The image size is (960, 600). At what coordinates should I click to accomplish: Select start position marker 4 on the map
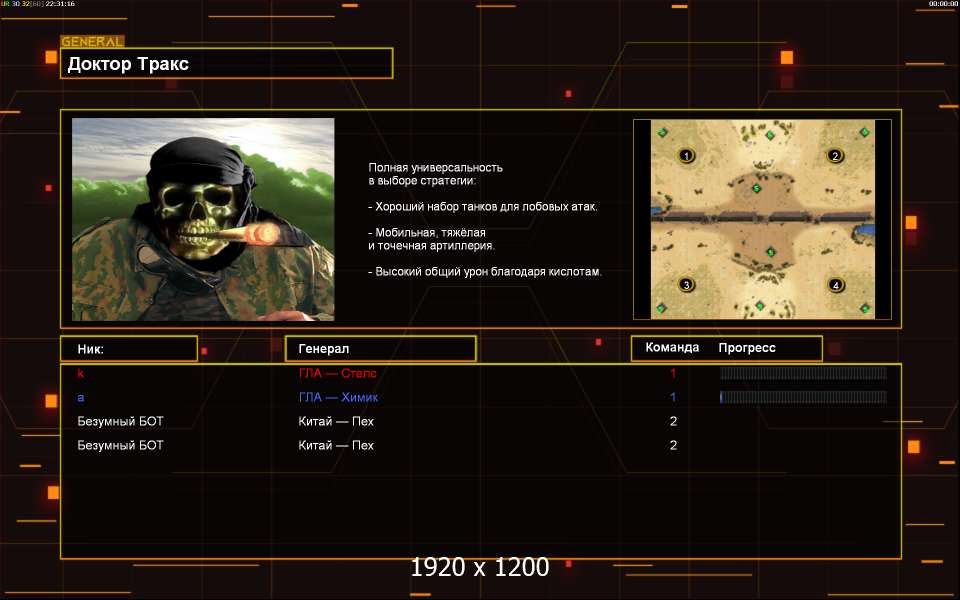(836, 285)
